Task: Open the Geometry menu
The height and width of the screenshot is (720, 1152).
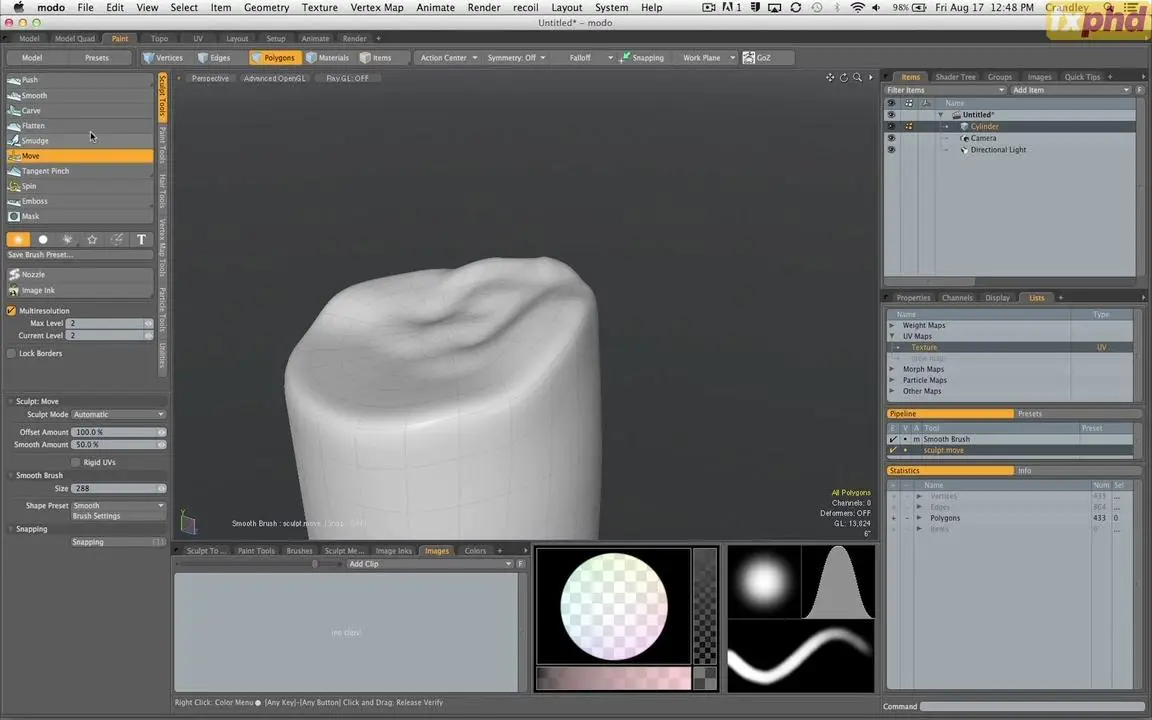Action: (x=266, y=7)
